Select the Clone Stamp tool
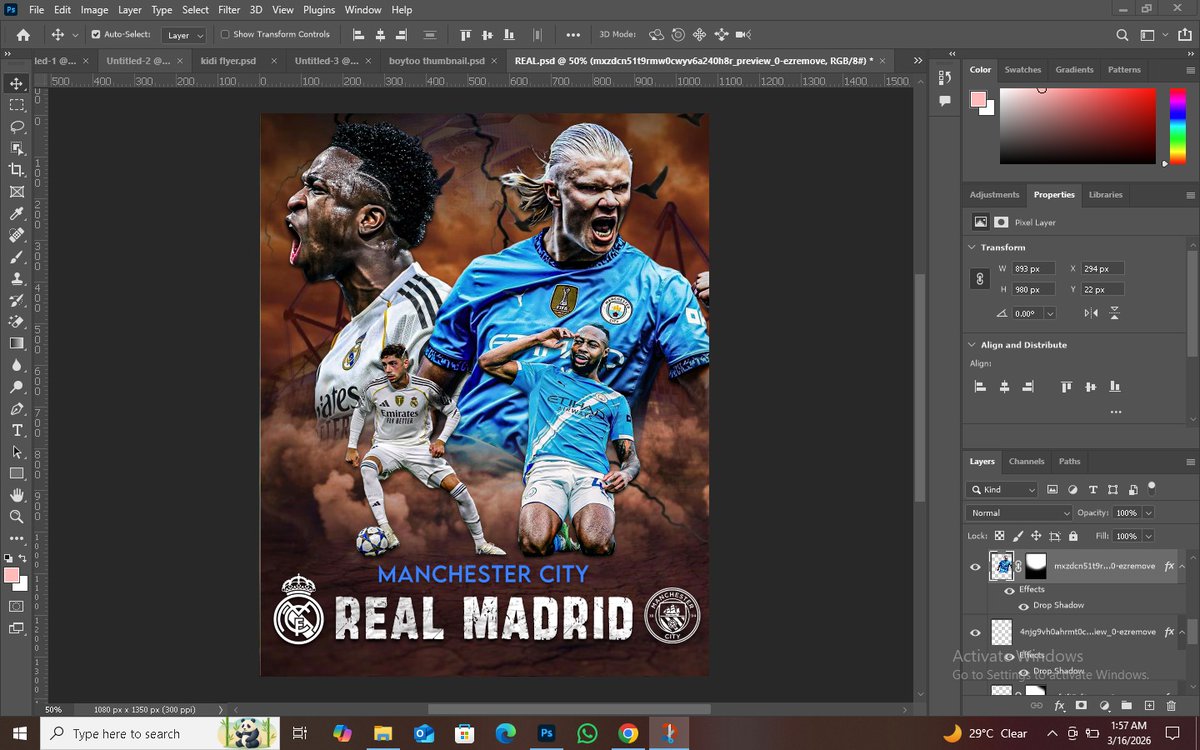 (x=17, y=279)
